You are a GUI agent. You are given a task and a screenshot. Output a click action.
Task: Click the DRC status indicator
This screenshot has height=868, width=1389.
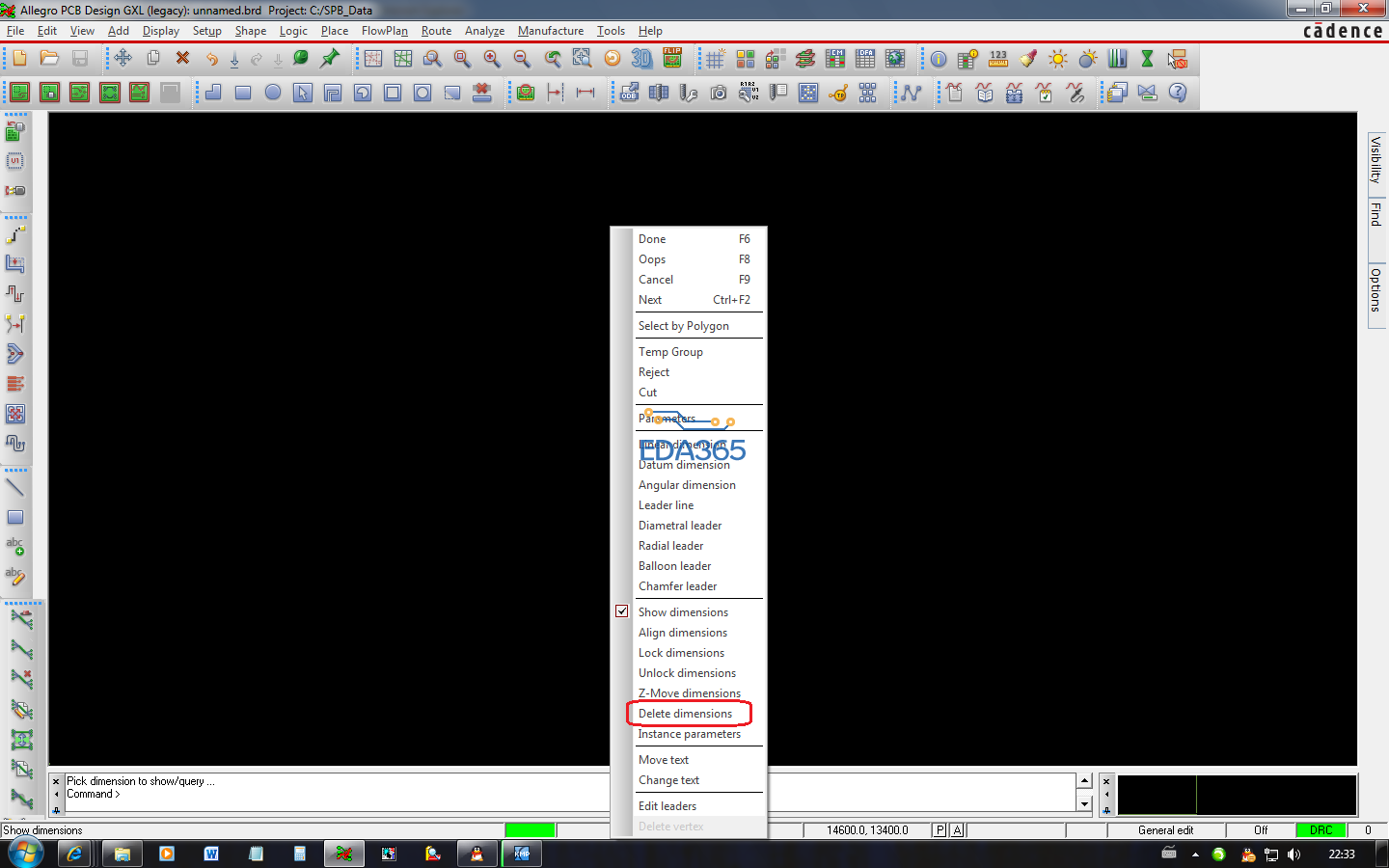pyautogui.click(x=1321, y=829)
